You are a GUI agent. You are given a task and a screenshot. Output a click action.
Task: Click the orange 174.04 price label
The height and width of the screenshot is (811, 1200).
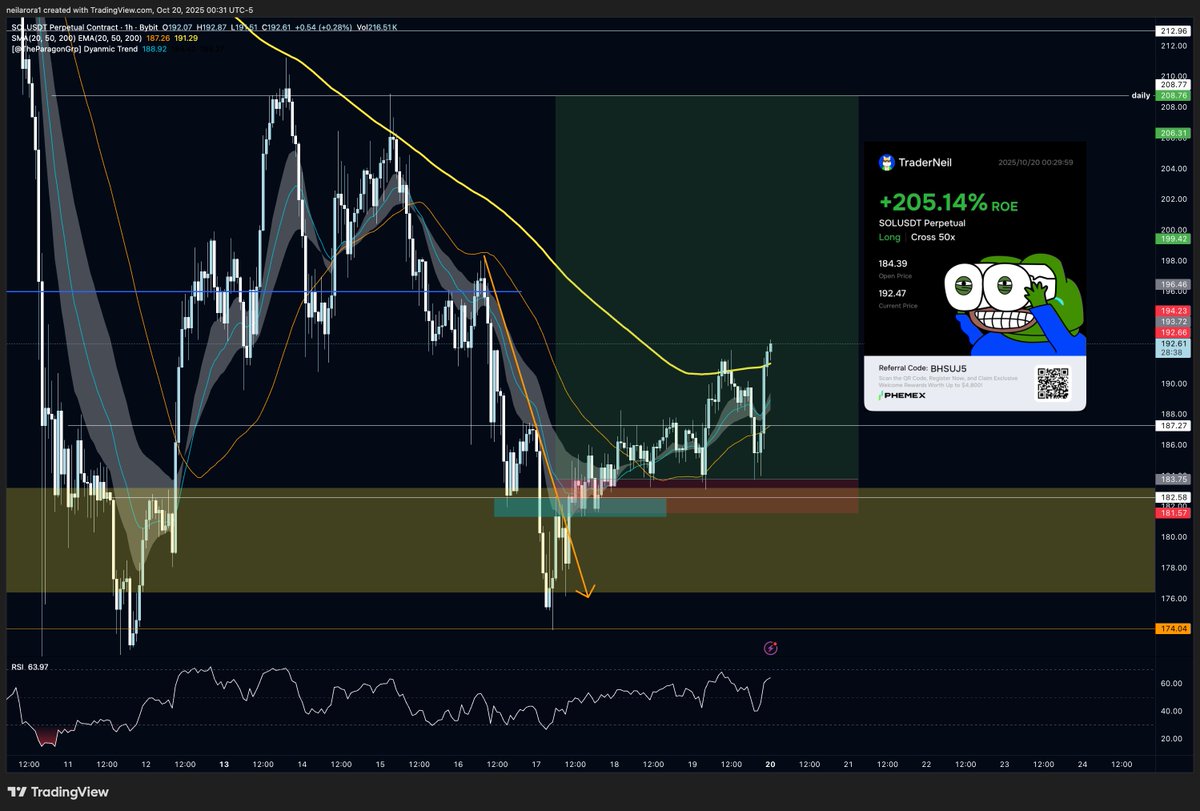pyautogui.click(x=1173, y=628)
